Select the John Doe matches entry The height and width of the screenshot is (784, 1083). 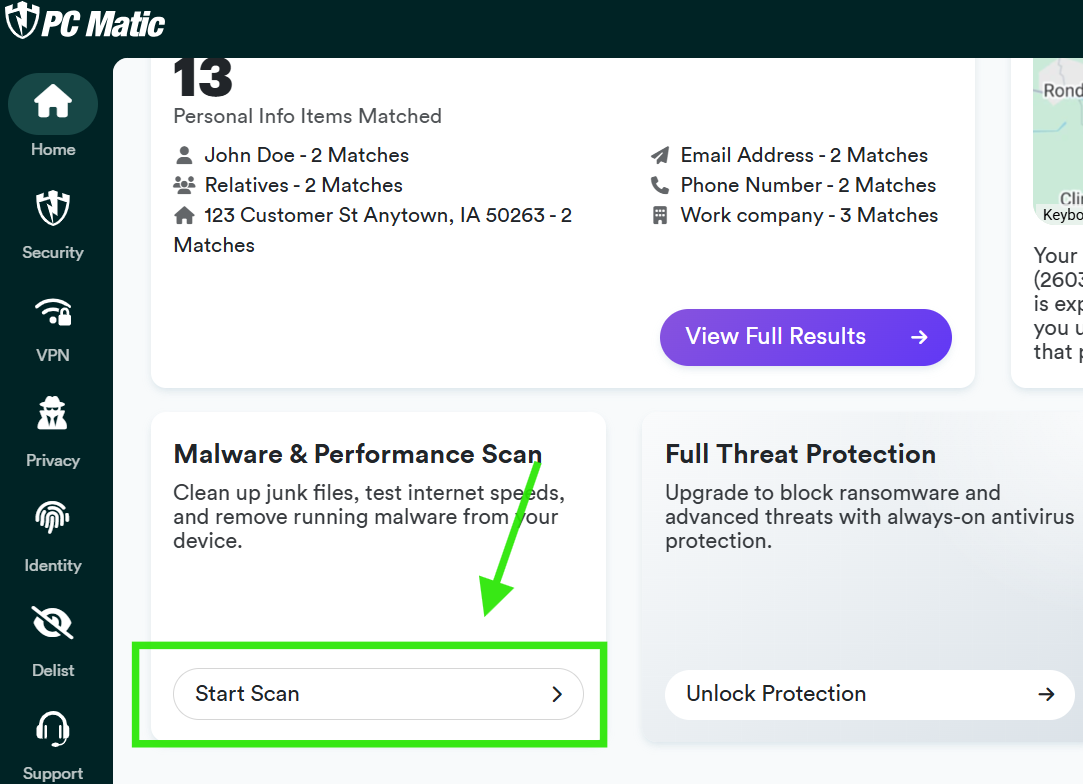291,155
